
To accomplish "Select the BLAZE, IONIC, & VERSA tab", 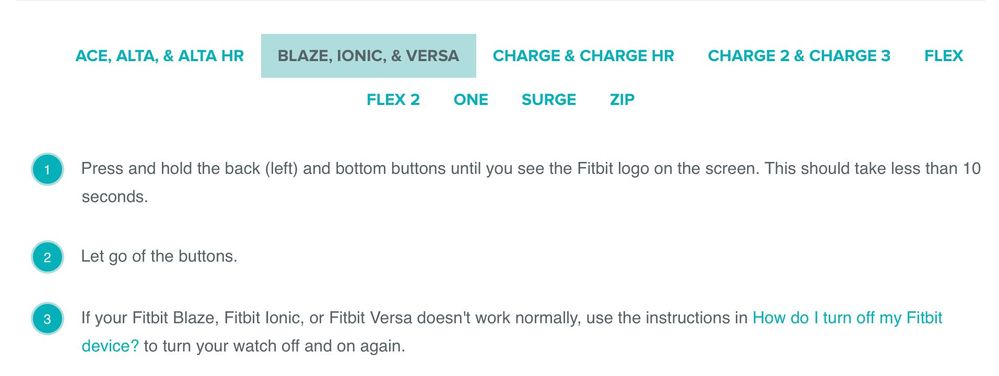I will point(368,56).
